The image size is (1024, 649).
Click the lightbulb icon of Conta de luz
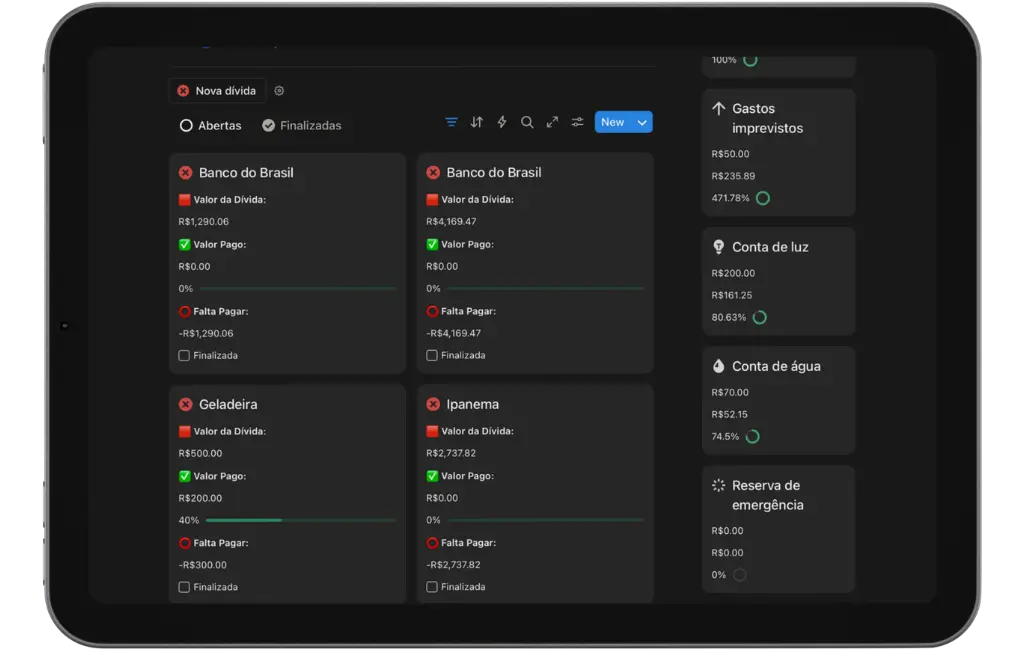coord(718,247)
